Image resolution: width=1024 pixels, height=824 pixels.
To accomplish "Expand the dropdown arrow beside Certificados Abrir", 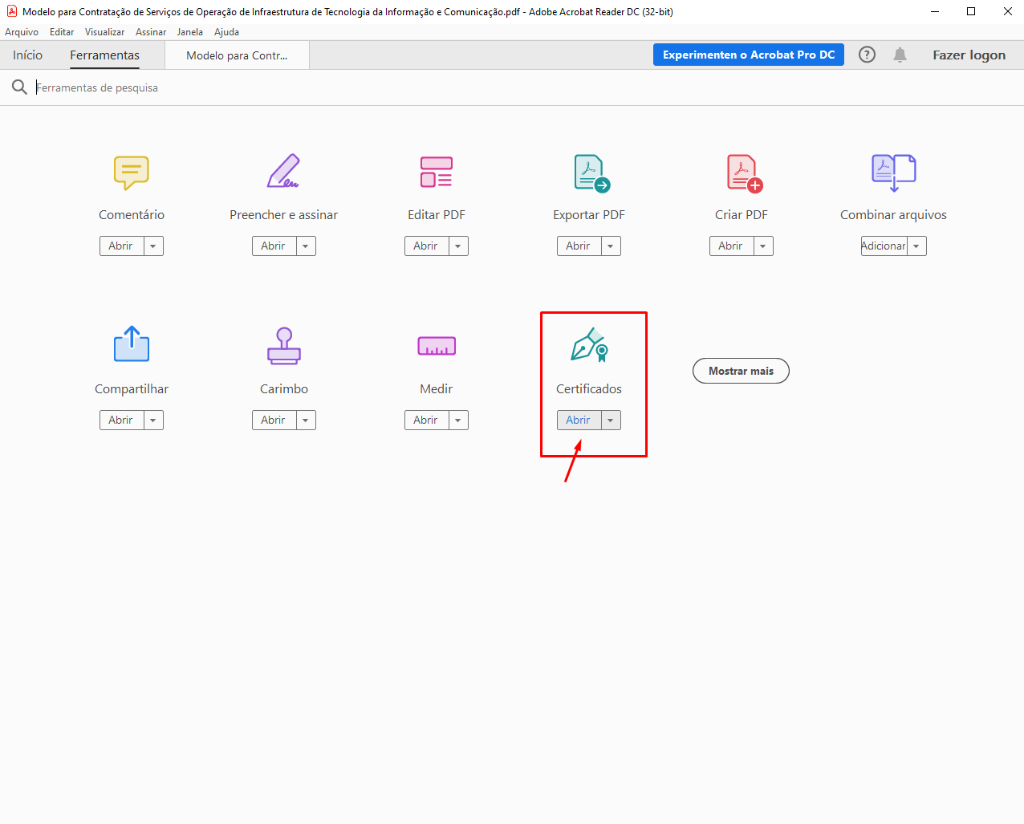I will point(611,421).
